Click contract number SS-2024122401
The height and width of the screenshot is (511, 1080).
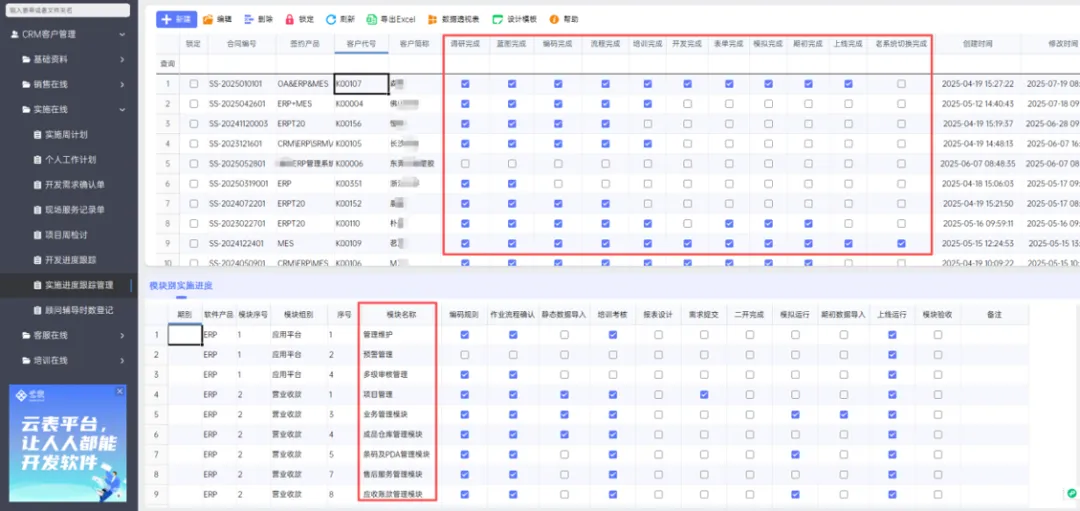tap(236, 244)
